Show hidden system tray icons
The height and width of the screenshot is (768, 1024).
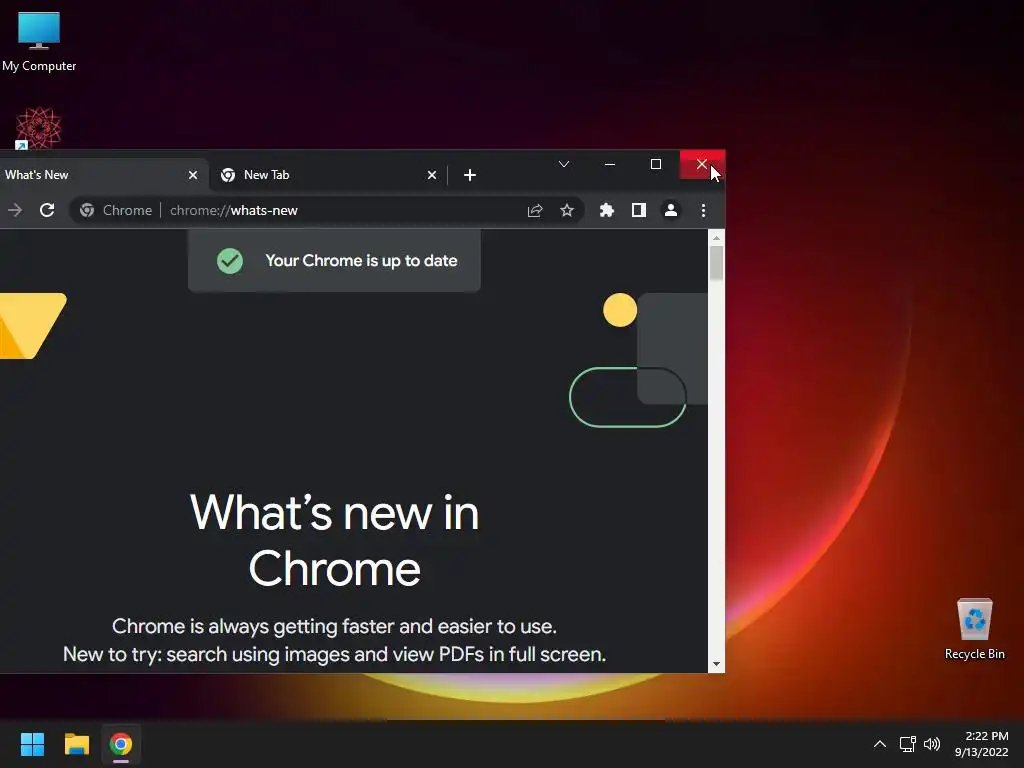click(x=880, y=744)
